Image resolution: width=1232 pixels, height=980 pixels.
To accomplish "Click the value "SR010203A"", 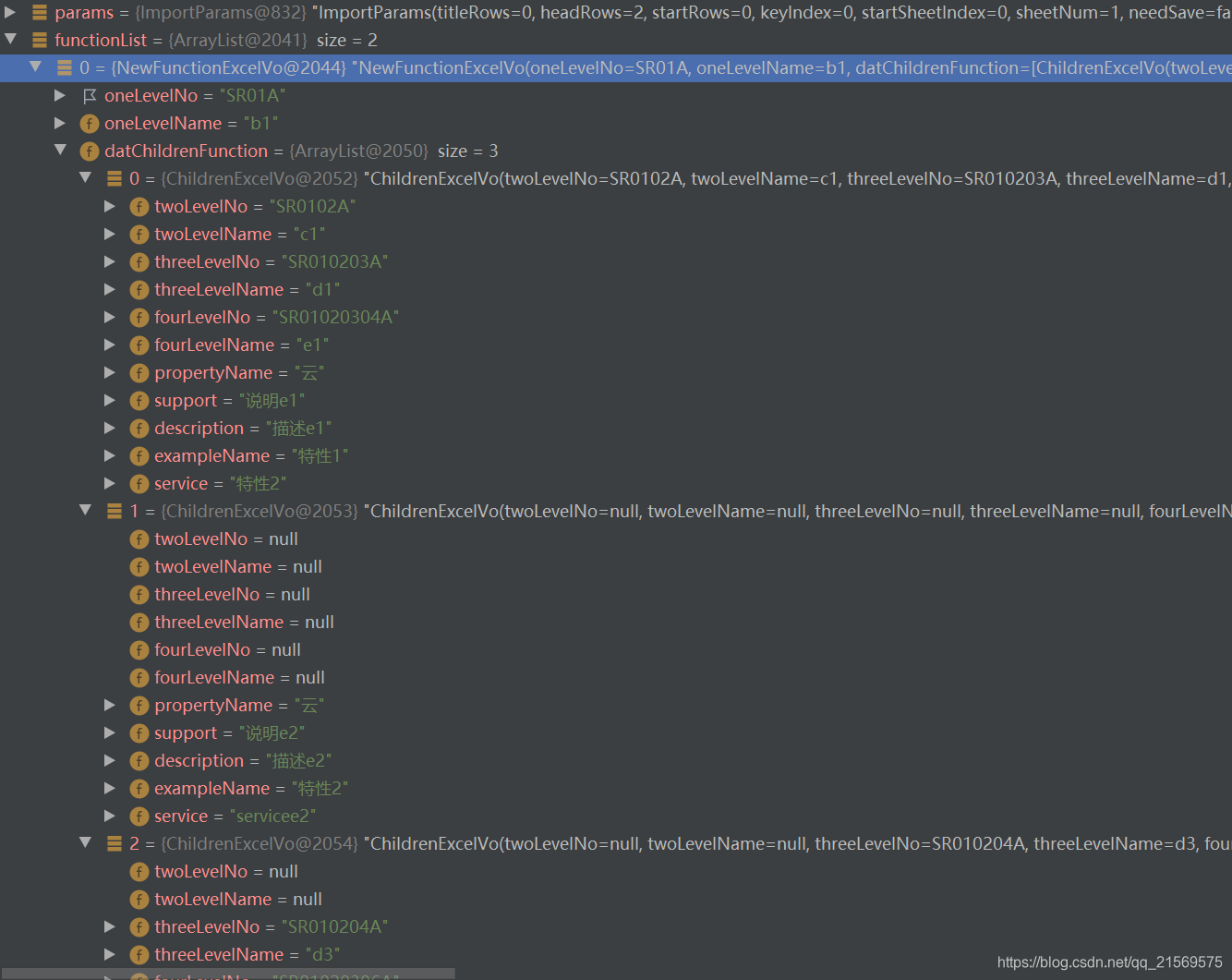I will 334,262.
